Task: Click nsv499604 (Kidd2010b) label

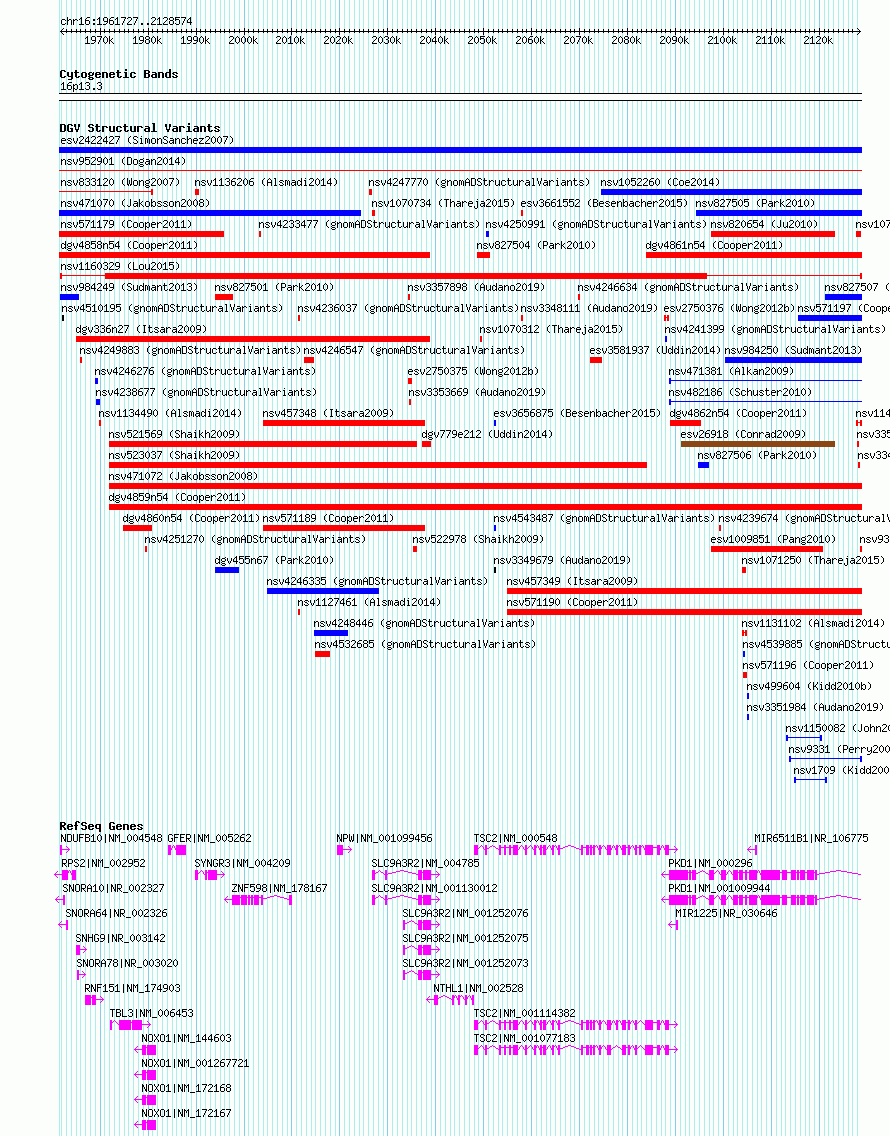Action: pyautogui.click(x=809, y=687)
